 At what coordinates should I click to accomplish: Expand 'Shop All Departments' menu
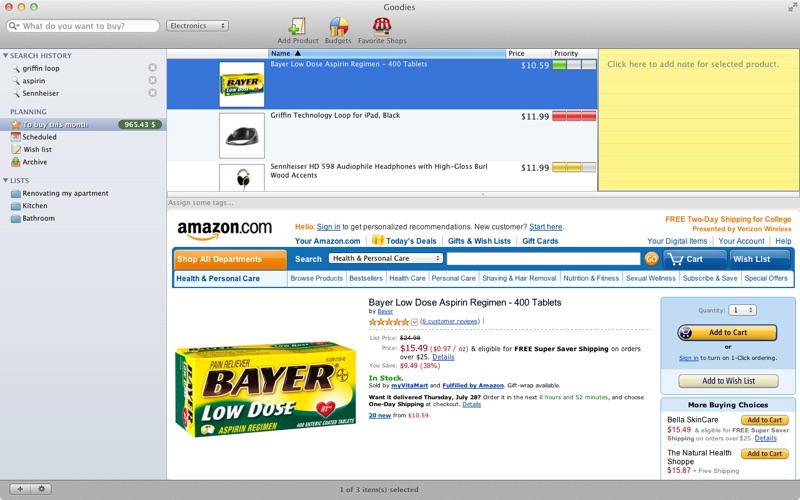[x=230, y=259]
